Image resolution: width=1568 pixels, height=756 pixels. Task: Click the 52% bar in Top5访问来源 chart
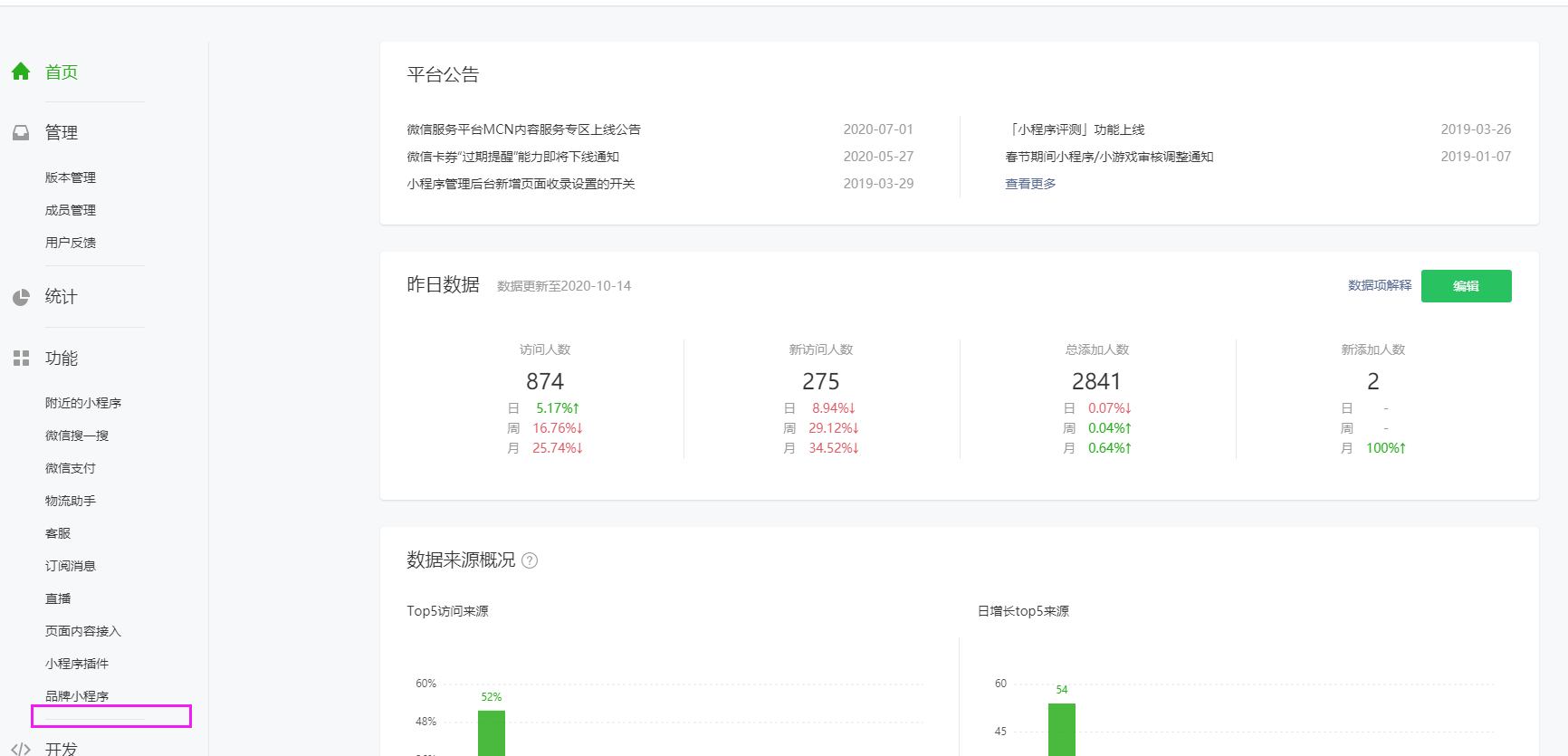pyautogui.click(x=492, y=732)
